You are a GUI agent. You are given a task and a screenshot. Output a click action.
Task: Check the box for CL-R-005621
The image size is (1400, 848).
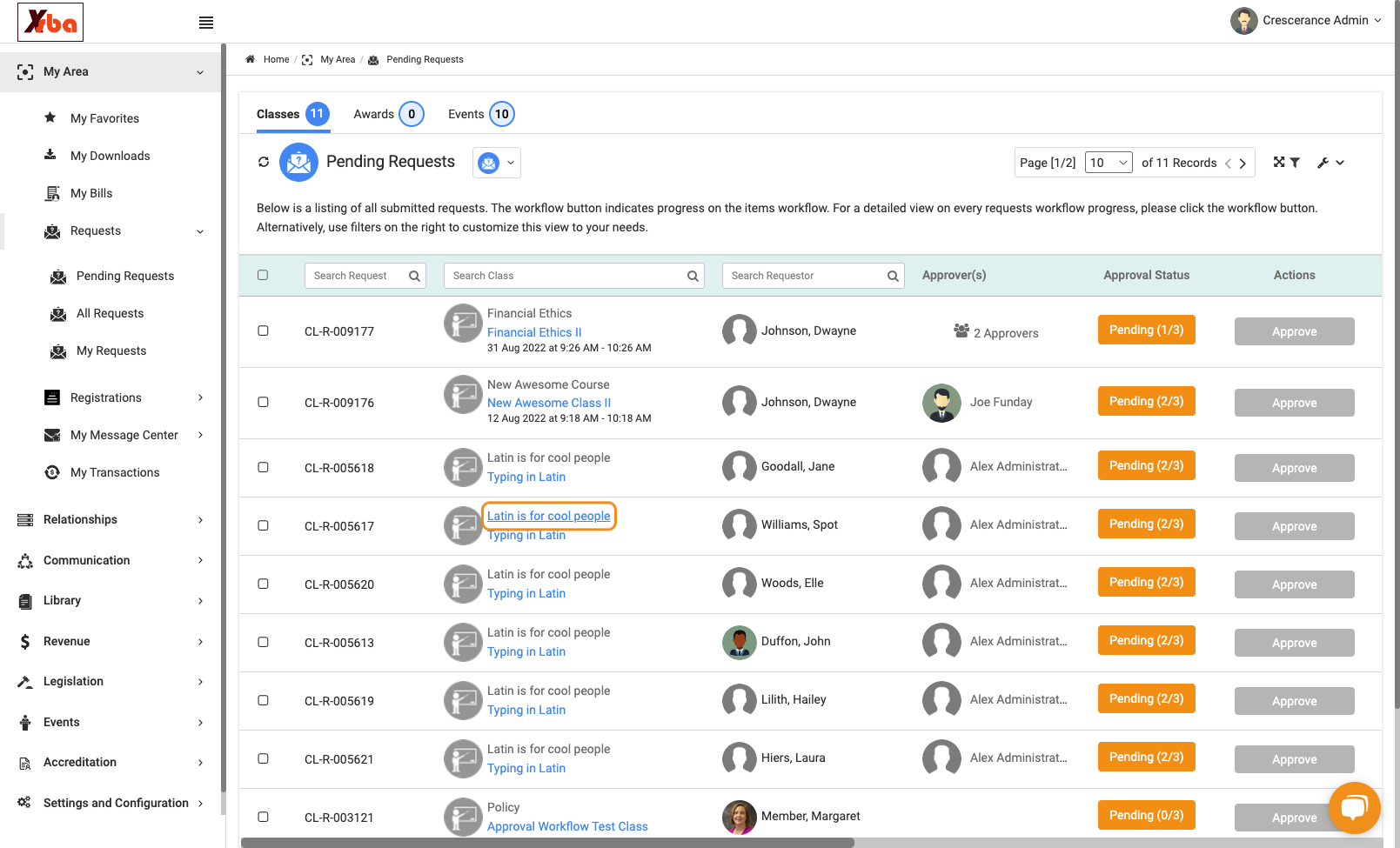click(x=263, y=758)
